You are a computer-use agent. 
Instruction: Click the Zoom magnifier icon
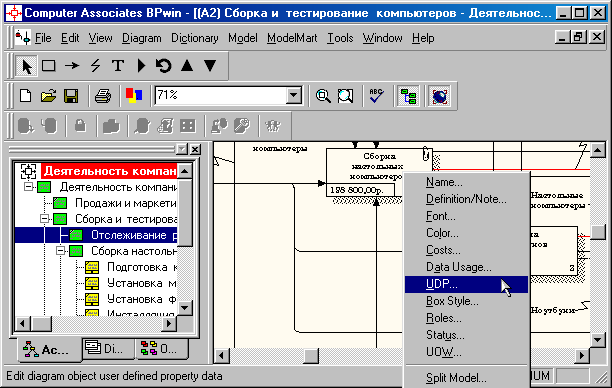tap(323, 96)
